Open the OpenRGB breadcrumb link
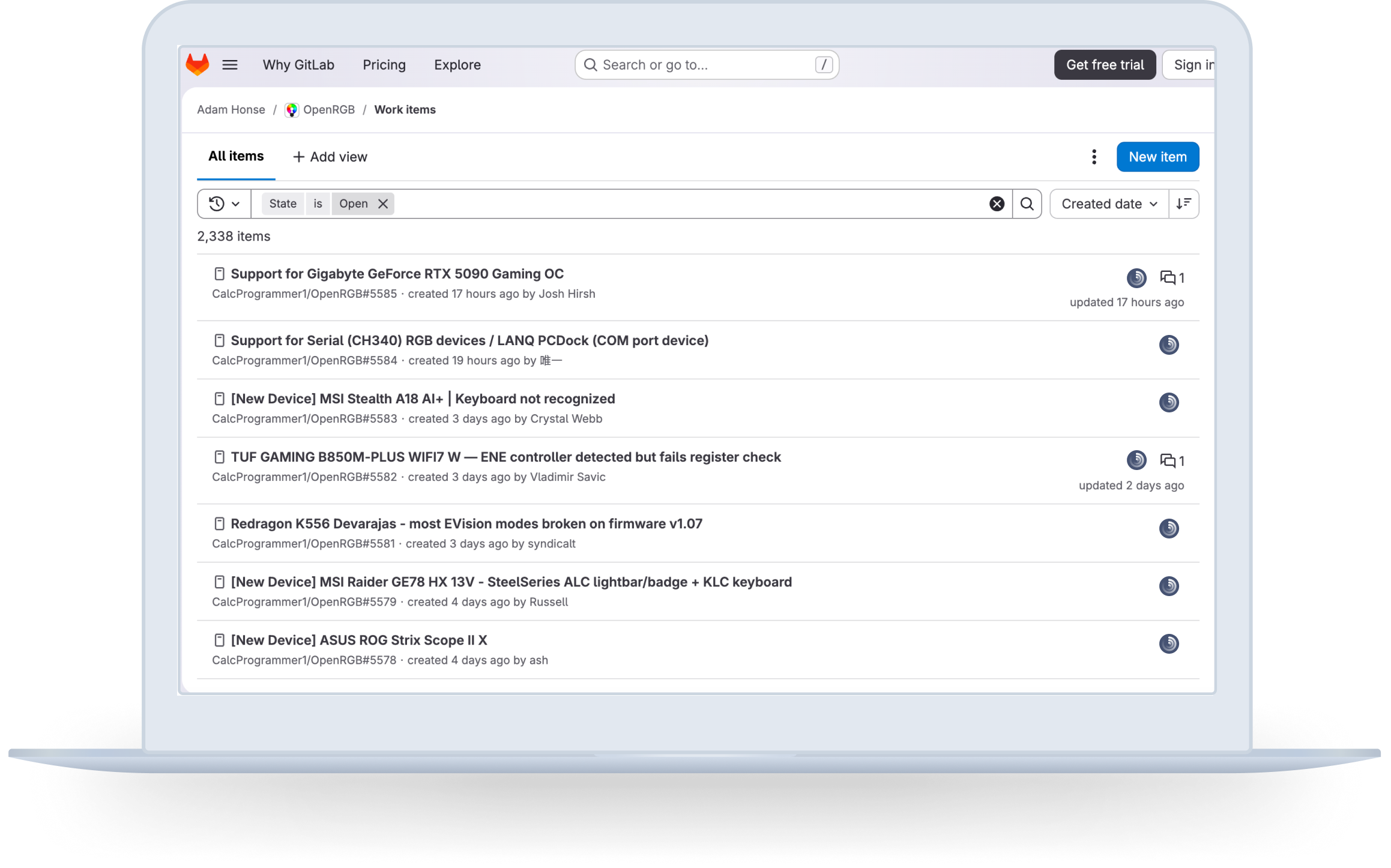 [x=329, y=110]
